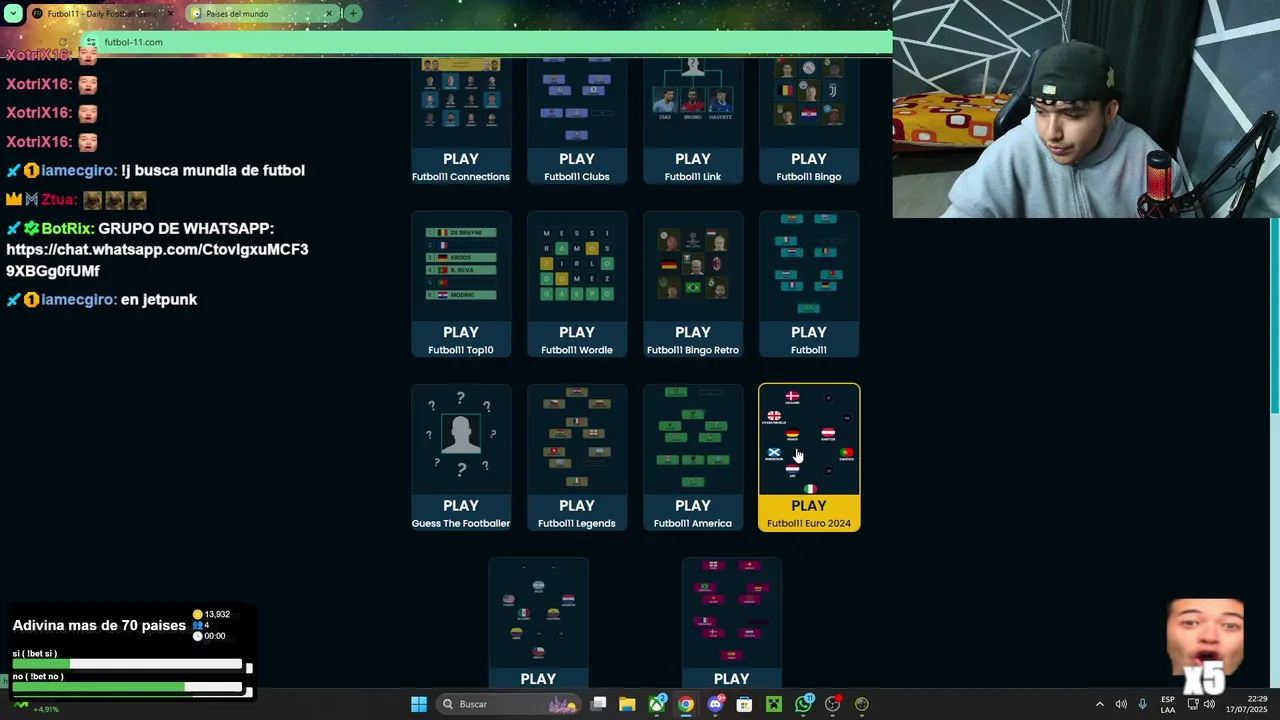The image size is (1280, 720).
Task: Play Futbol11 Link
Action: click(x=693, y=122)
